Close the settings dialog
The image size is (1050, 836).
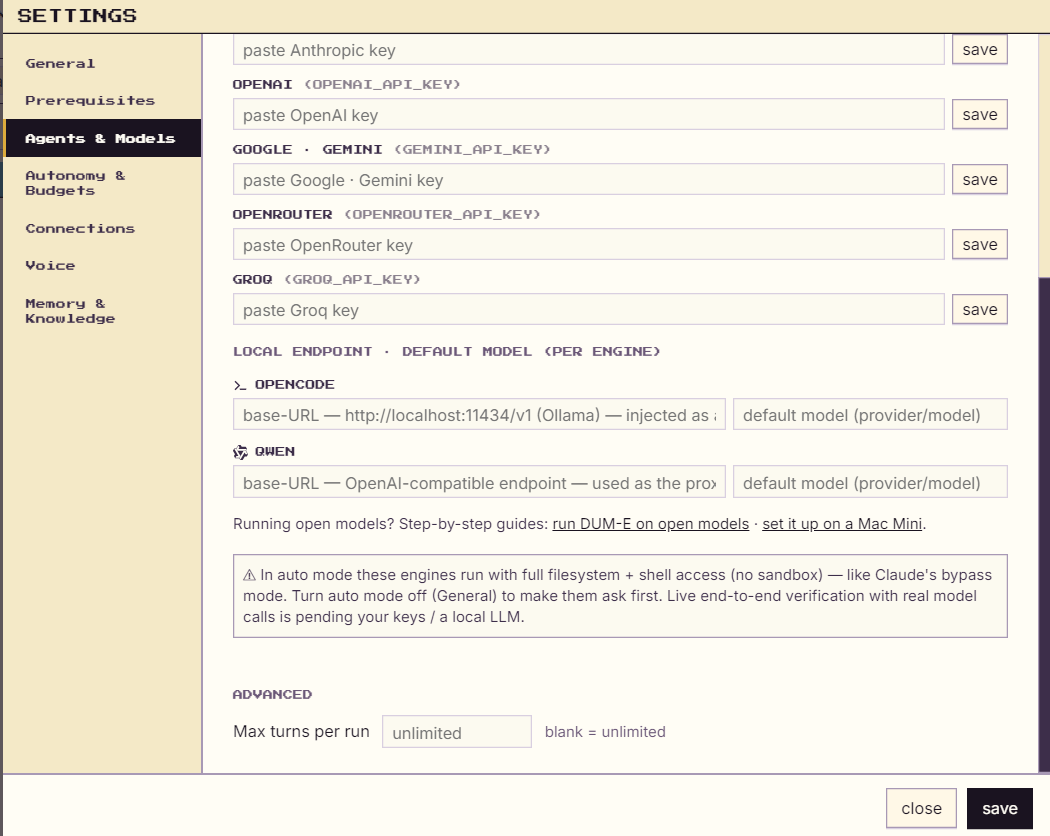click(x=921, y=809)
